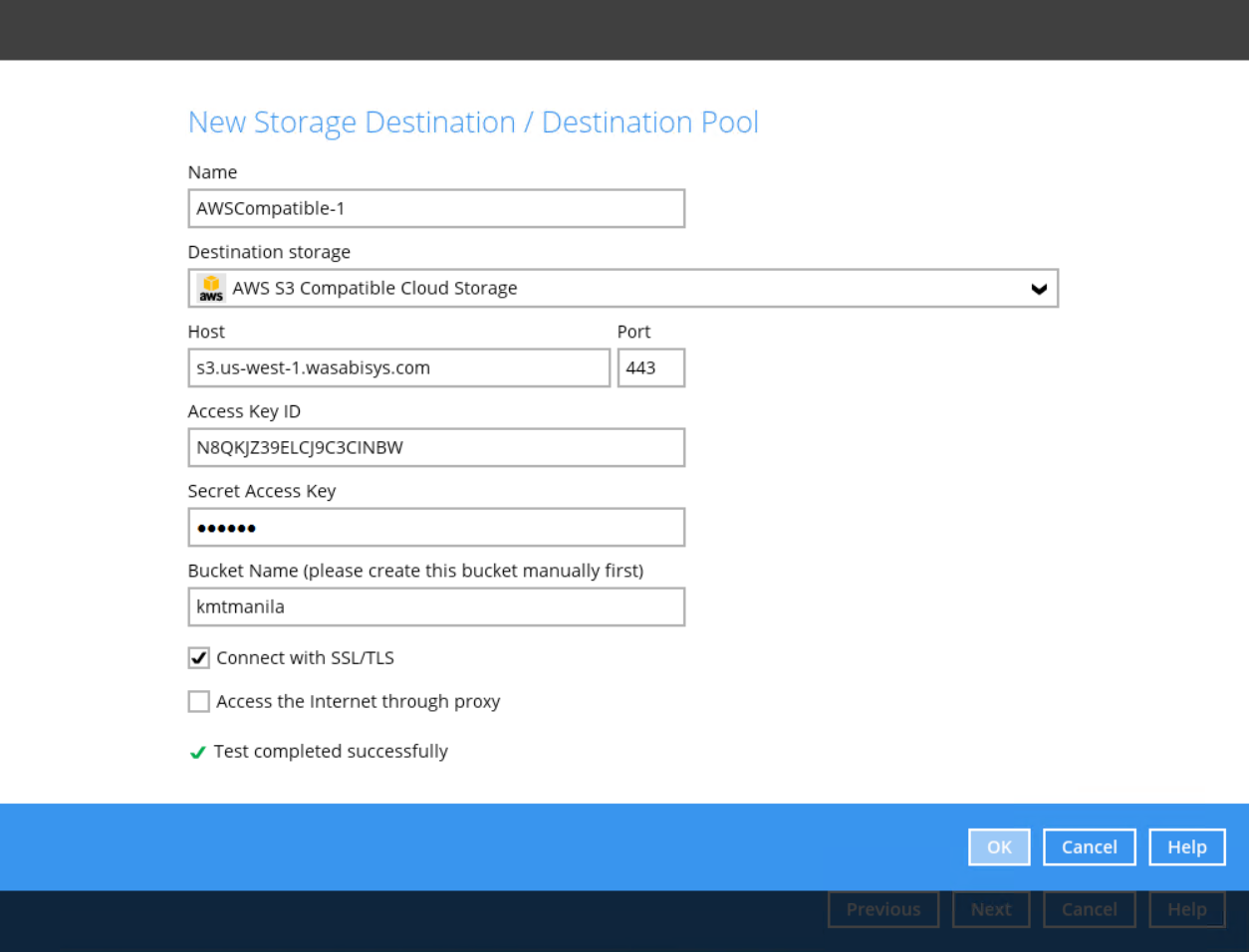This screenshot has width=1249, height=952.
Task: Click Cancel in the blue dialog bar
Action: pyautogui.click(x=1089, y=847)
